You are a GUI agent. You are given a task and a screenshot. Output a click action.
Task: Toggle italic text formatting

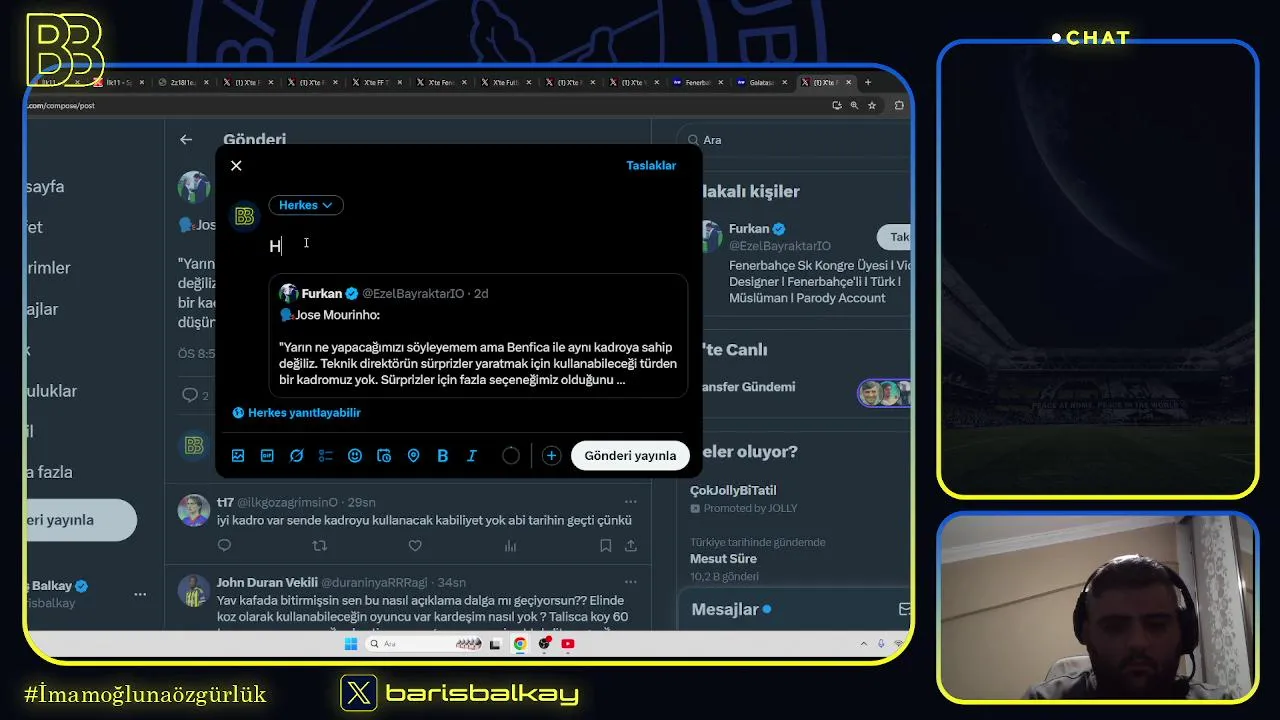pyautogui.click(x=472, y=456)
